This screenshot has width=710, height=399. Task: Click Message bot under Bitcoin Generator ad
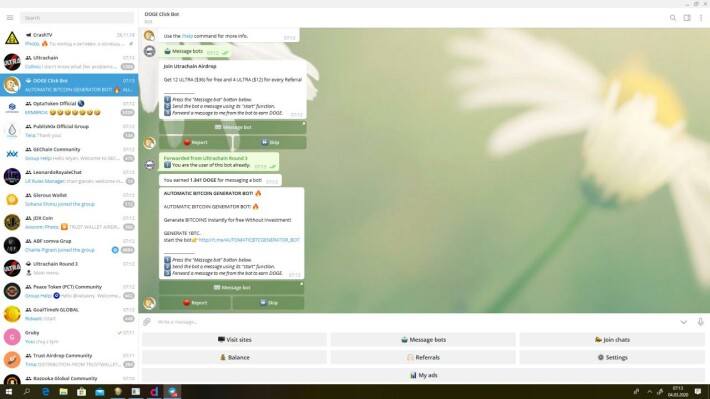[x=231, y=288]
